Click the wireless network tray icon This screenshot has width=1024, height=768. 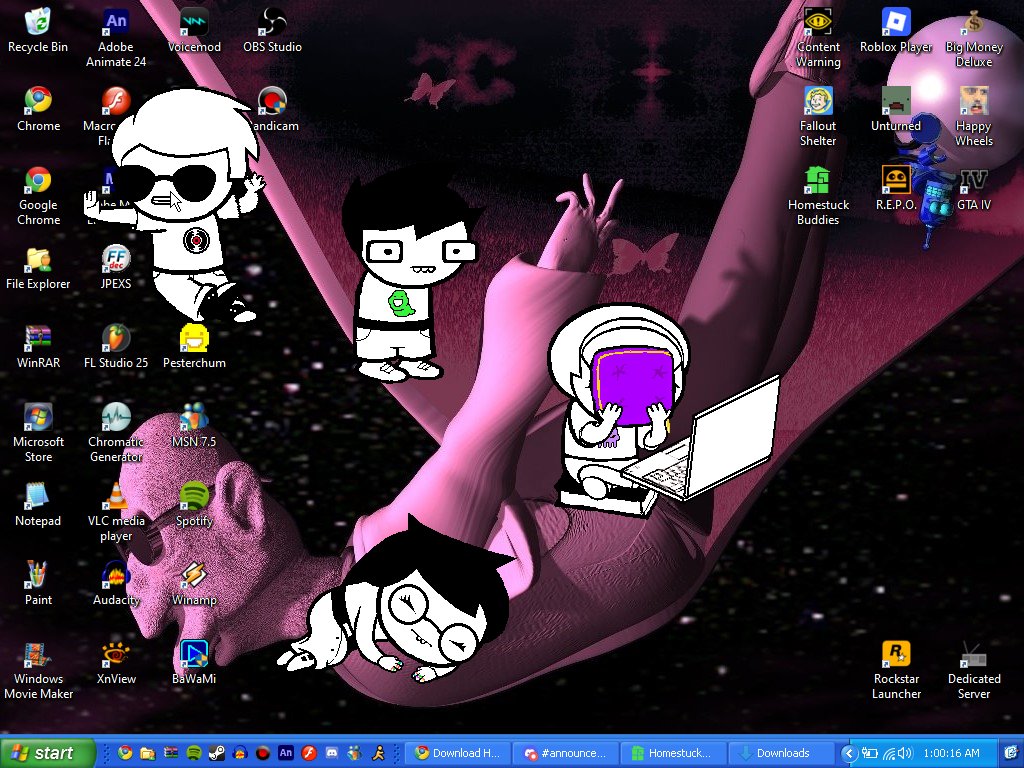click(888, 753)
